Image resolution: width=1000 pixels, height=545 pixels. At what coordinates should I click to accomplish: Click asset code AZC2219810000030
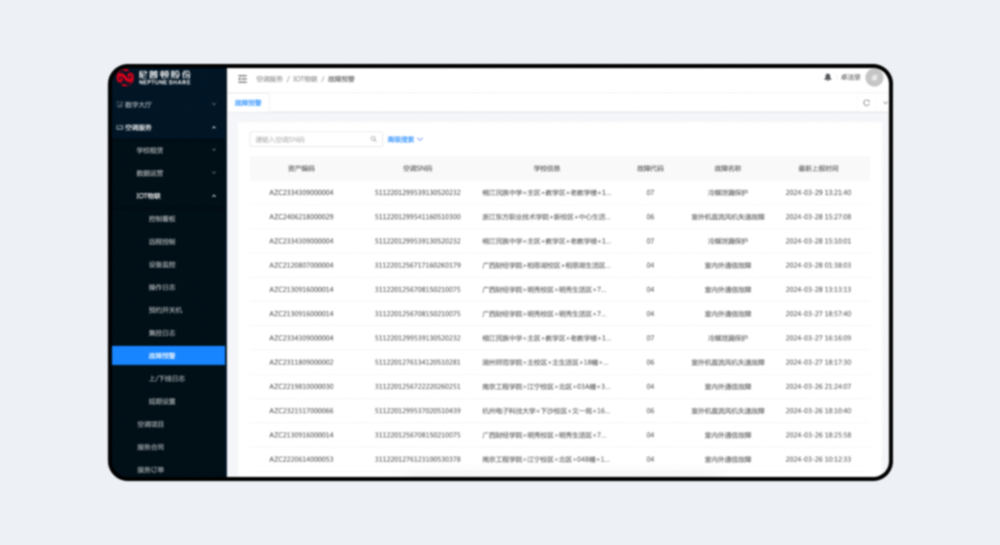[301, 386]
